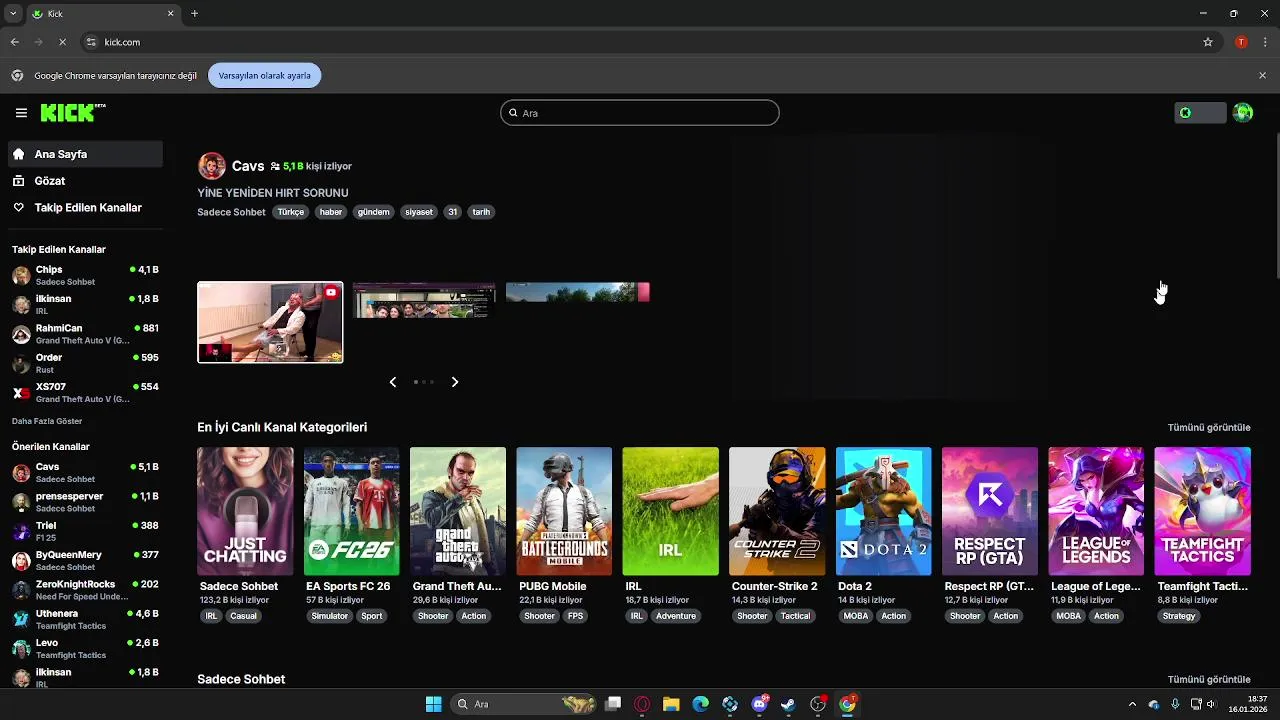Click the Gözat browse icon
The height and width of the screenshot is (720, 1280).
pos(19,181)
